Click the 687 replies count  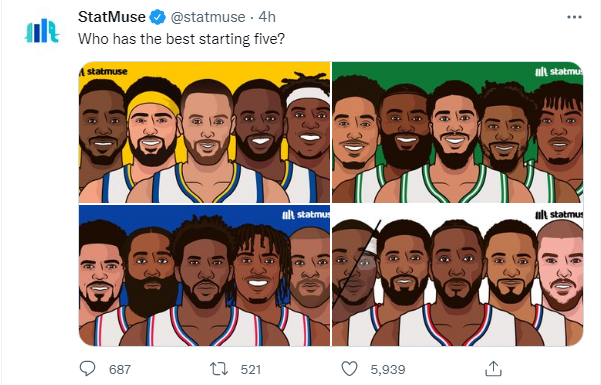pyautogui.click(x=120, y=370)
